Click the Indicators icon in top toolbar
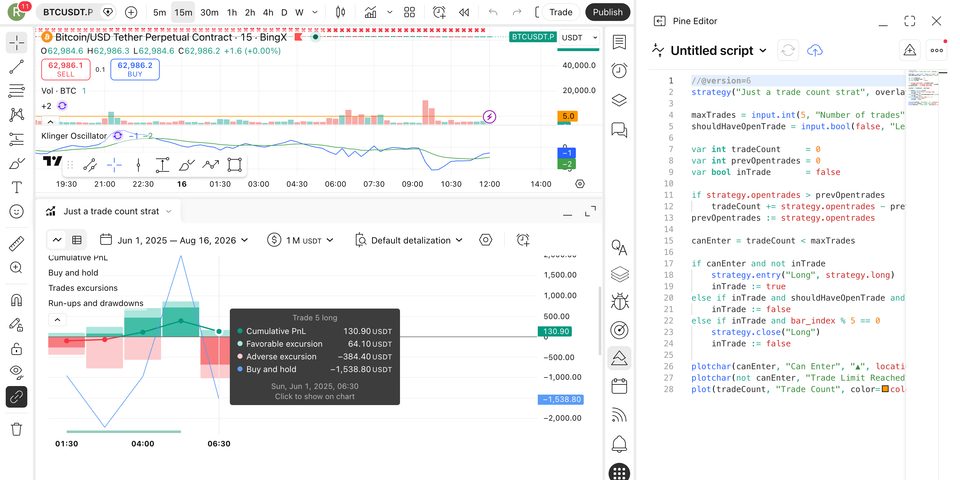 point(370,12)
